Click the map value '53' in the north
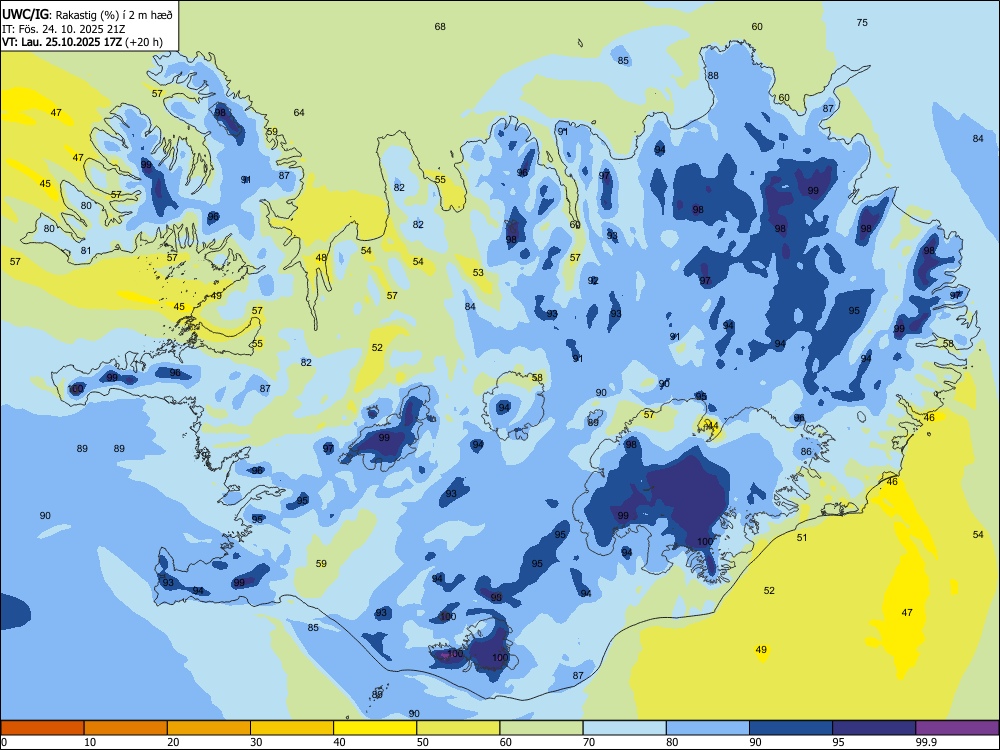Image resolution: width=1000 pixels, height=750 pixels. (x=478, y=273)
